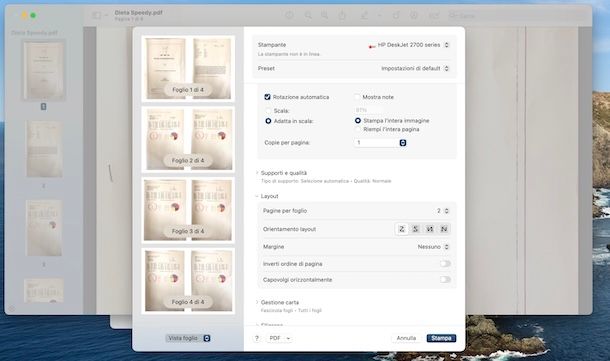This screenshot has height=361, width=610.
Task: Check the Mostra note checkbox
Action: click(357, 97)
